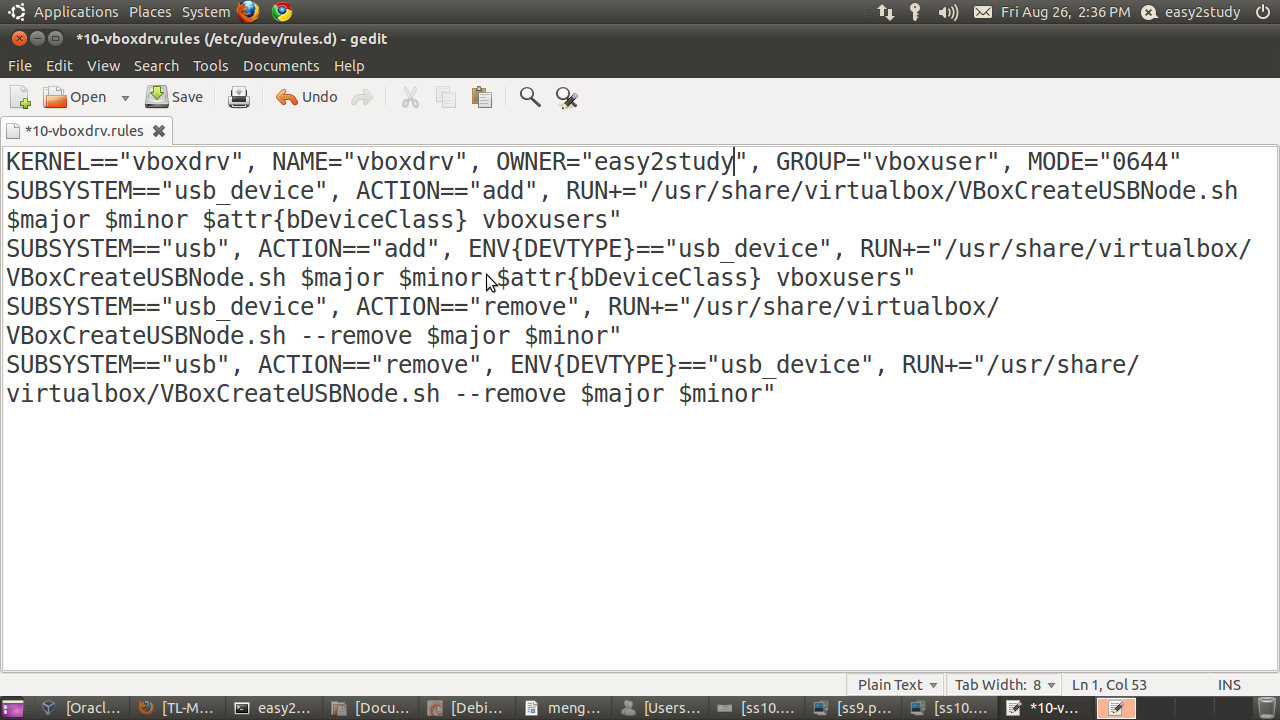Click the Redo arrow icon
The image size is (1280, 720).
(362, 97)
